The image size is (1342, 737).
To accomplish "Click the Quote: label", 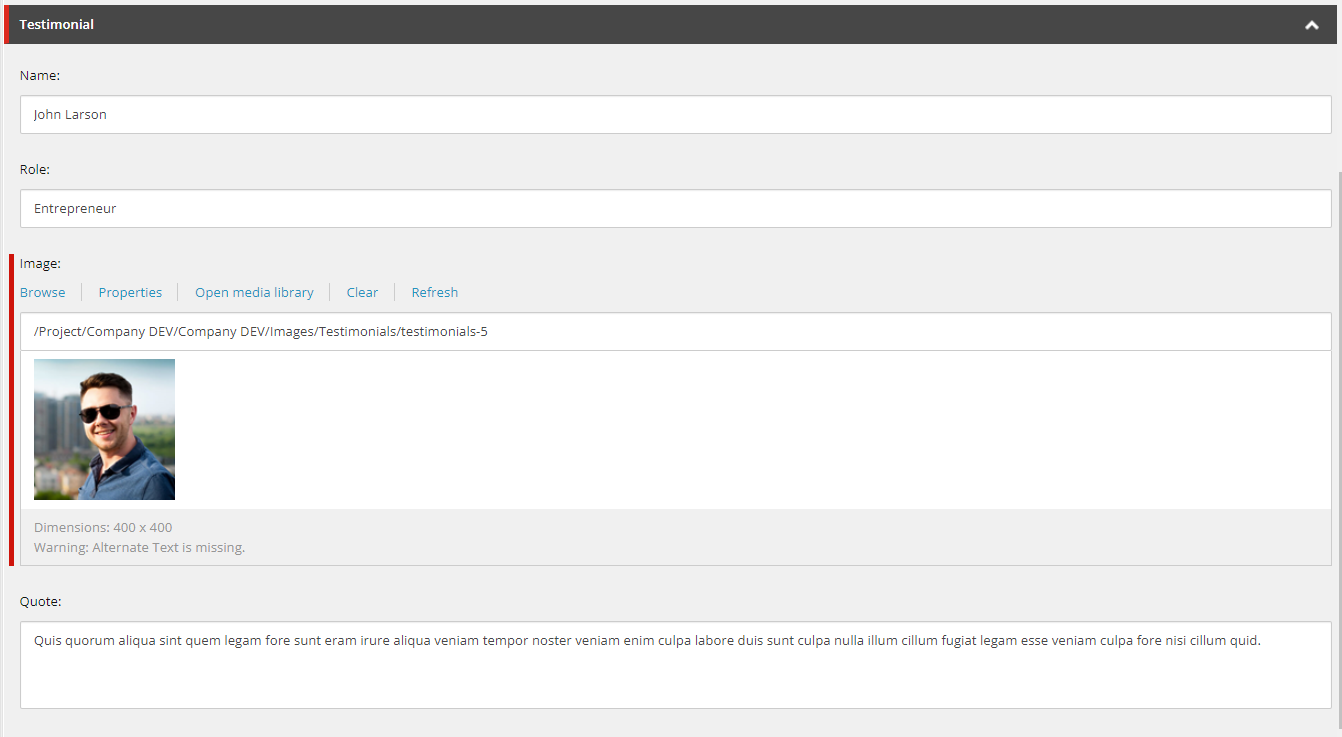I will (x=41, y=602).
